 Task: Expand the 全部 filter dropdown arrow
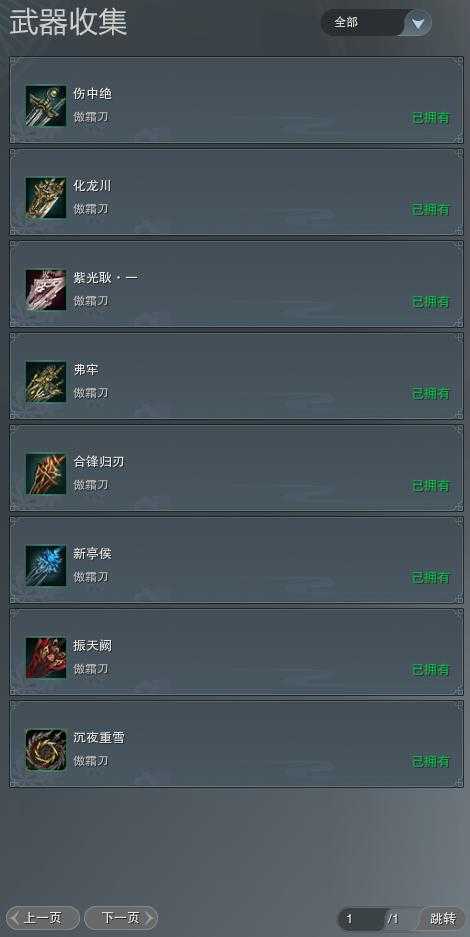(419, 23)
